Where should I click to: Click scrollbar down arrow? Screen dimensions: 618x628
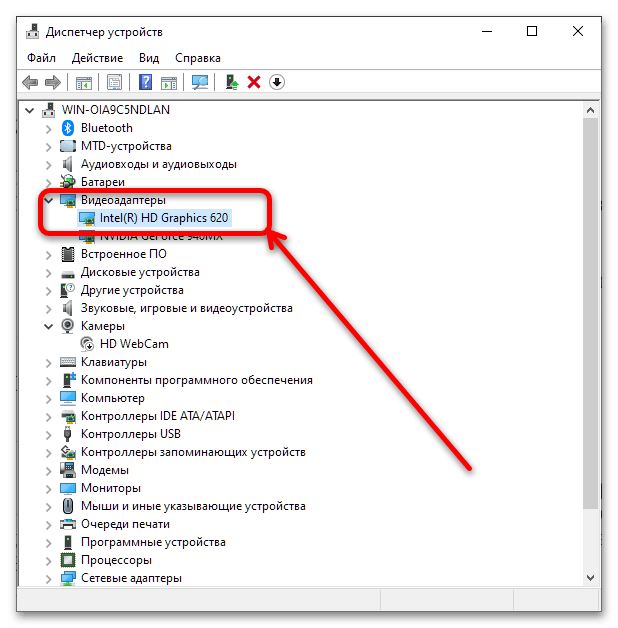(590, 578)
